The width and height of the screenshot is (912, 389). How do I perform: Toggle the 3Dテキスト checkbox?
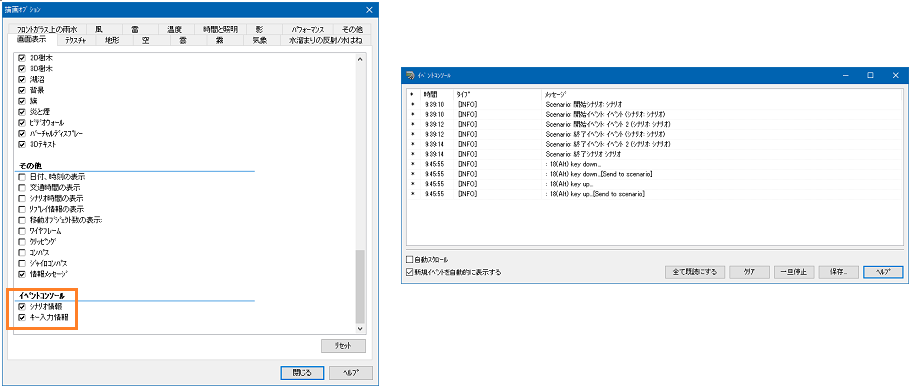[22, 144]
